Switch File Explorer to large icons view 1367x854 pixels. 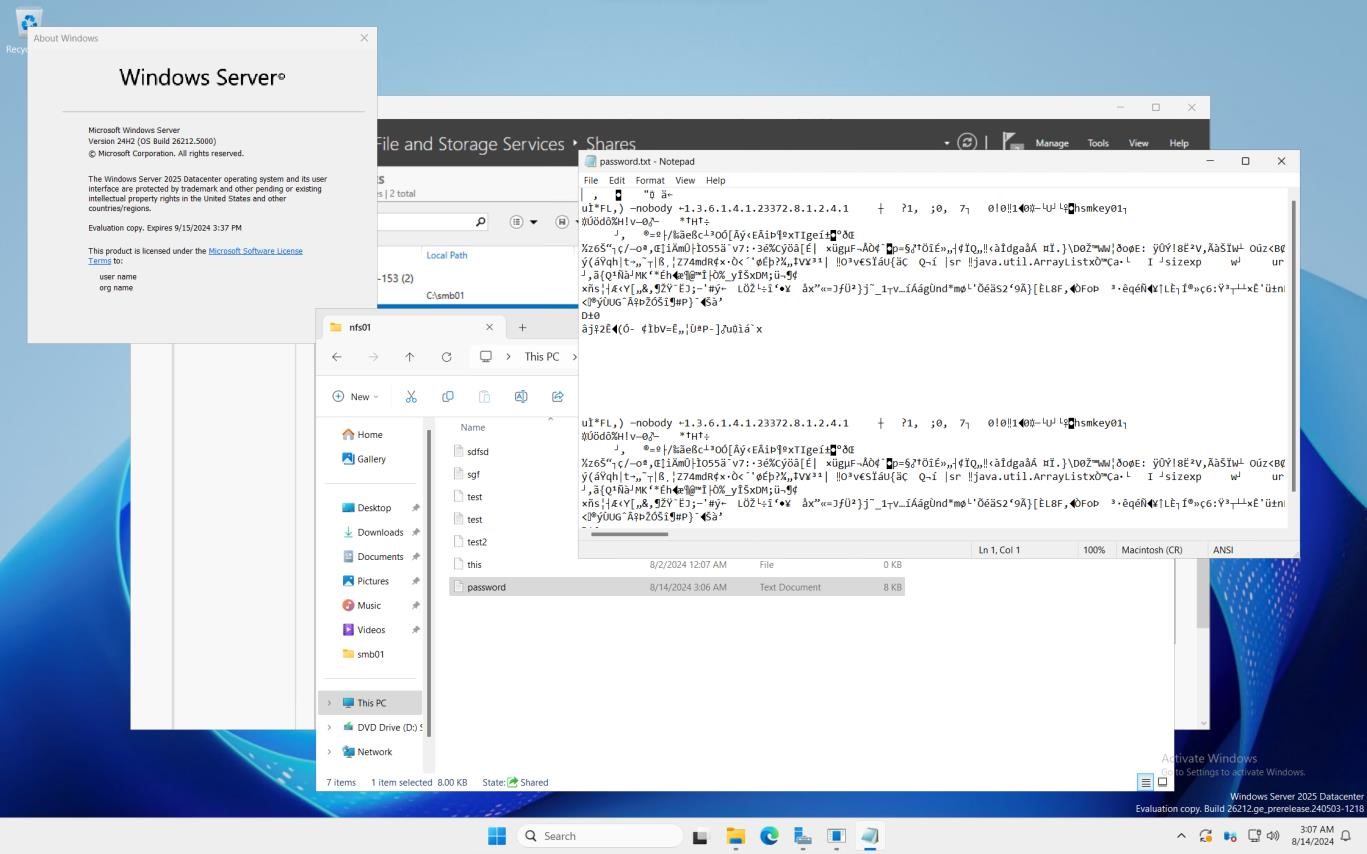[x=1162, y=782]
